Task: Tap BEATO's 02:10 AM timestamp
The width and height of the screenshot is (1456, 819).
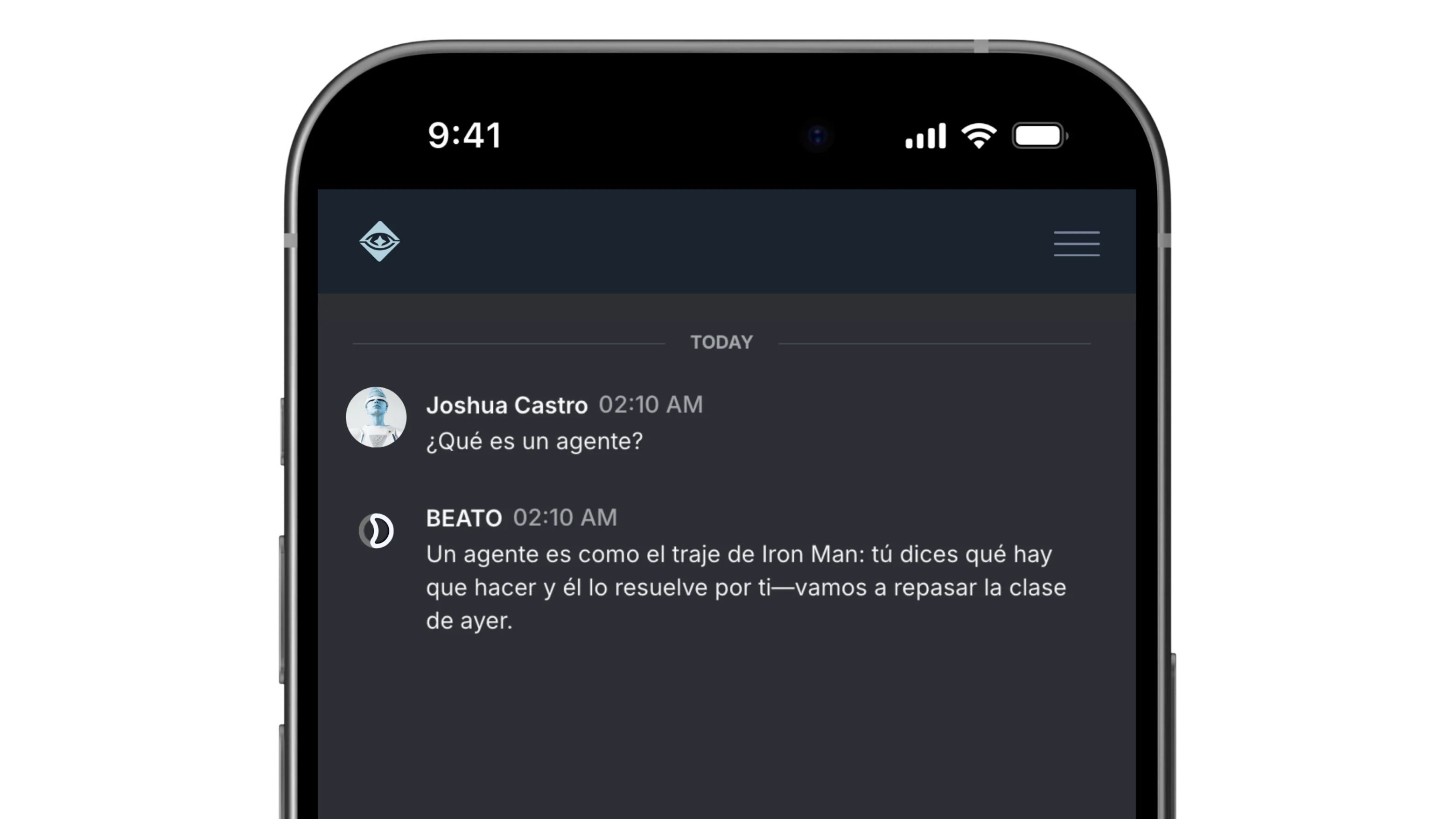Action: tap(565, 518)
